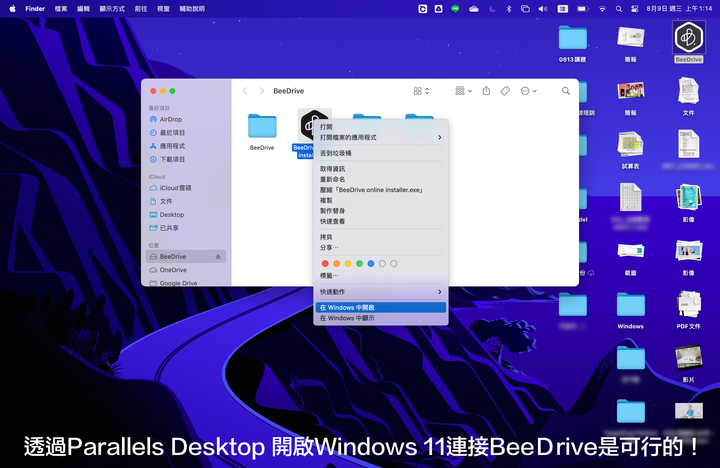This screenshot has height=468, width=720.
Task: Apply the blue tag color
Action: coord(371,264)
